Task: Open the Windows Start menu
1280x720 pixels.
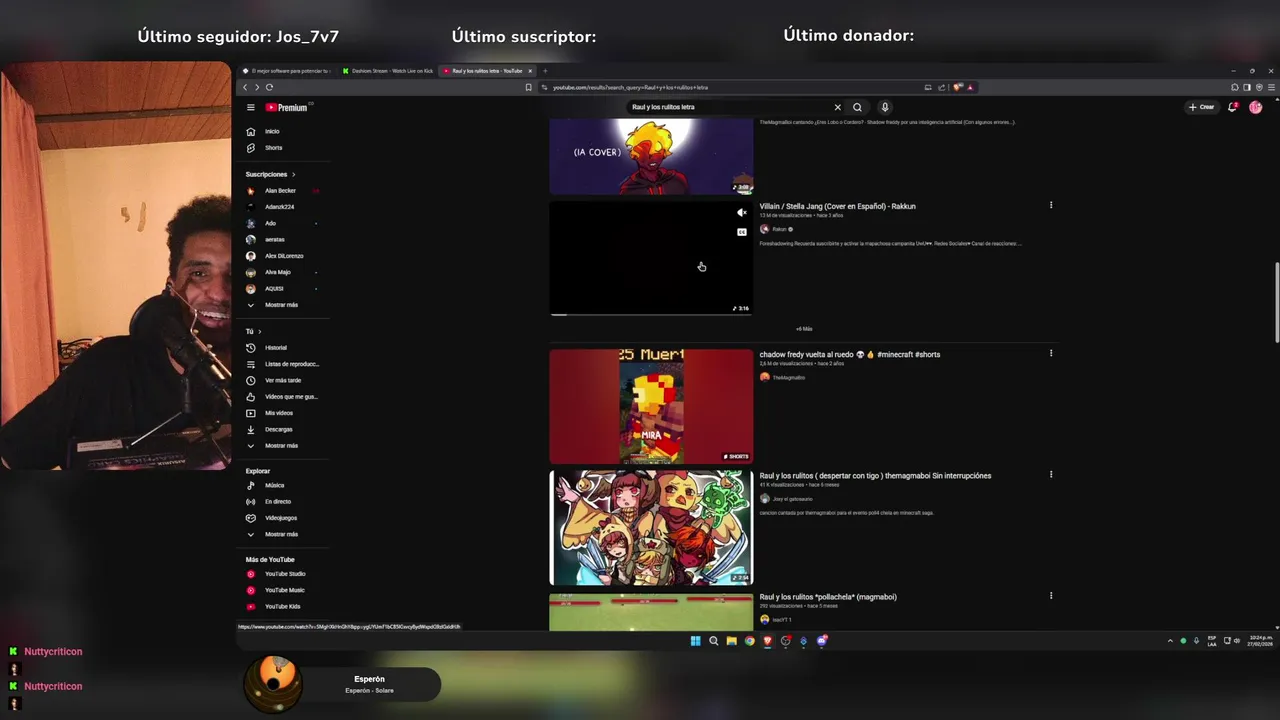Action: click(695, 641)
